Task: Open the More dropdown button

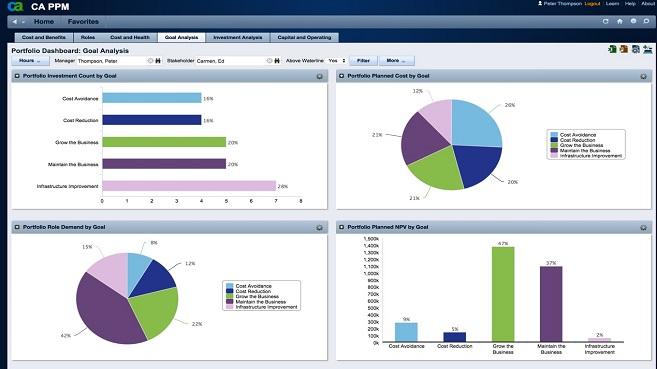Action: click(396, 61)
